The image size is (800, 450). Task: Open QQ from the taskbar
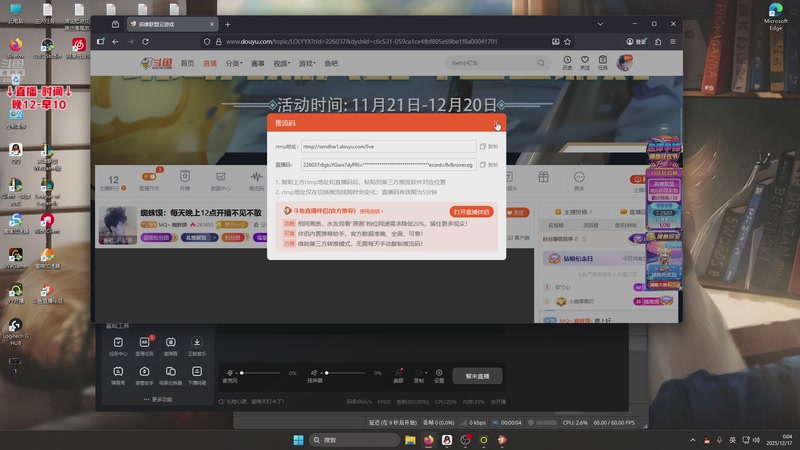pos(447,440)
